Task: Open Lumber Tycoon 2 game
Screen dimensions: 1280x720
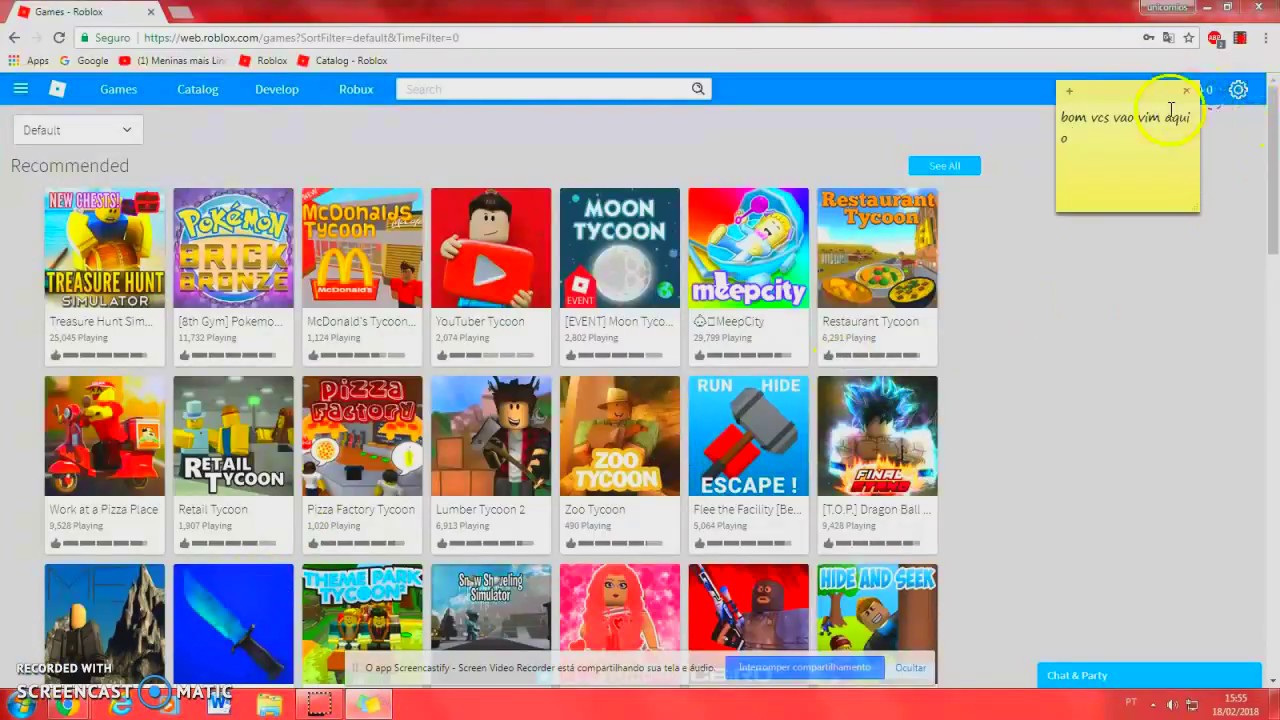Action: tap(491, 464)
